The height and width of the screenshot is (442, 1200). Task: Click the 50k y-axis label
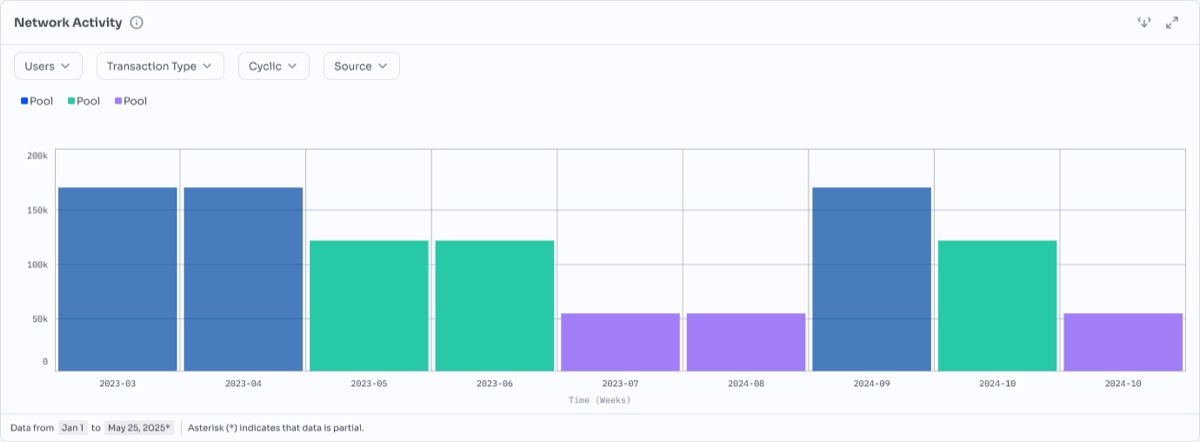tap(40, 319)
